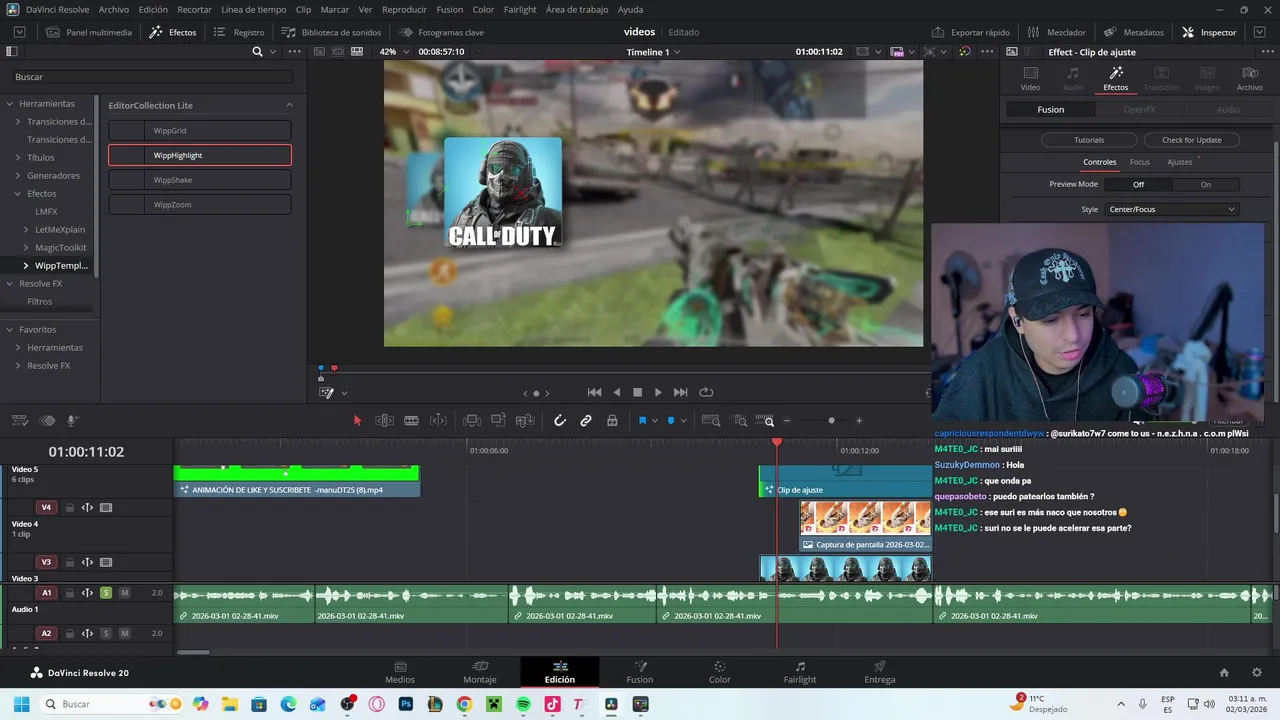Viewport: 1280px width, 720px height.
Task: Collapse the EditorCollection Lite section
Action: [289, 105]
